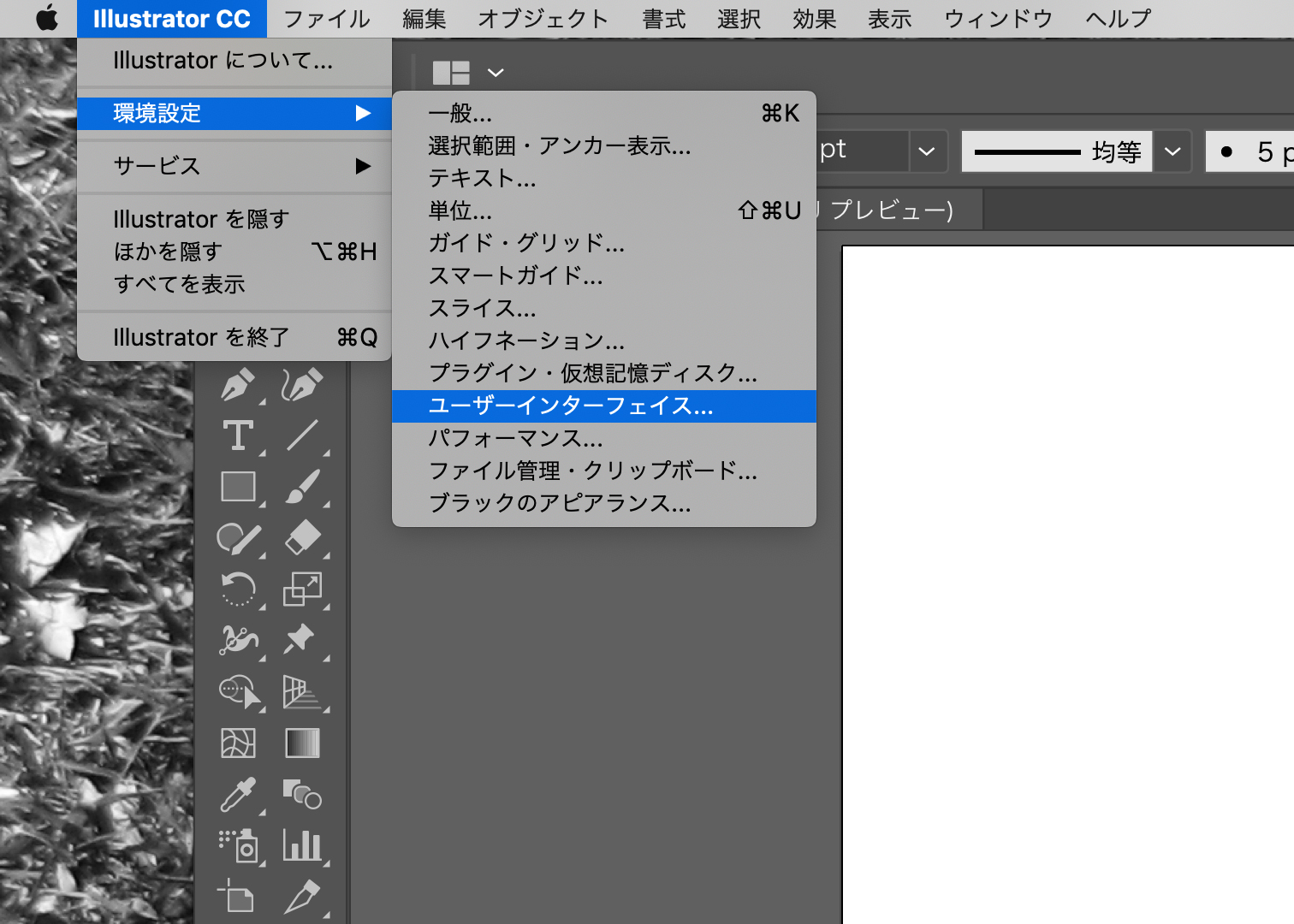Open テキスト… preferences
The image size is (1294, 924).
(604, 178)
